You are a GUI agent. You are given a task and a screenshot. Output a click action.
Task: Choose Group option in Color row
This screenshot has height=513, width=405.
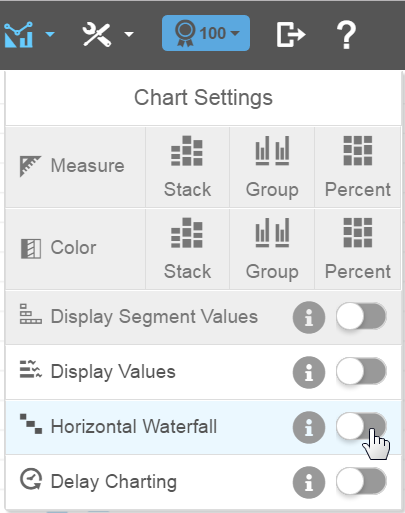click(x=272, y=249)
